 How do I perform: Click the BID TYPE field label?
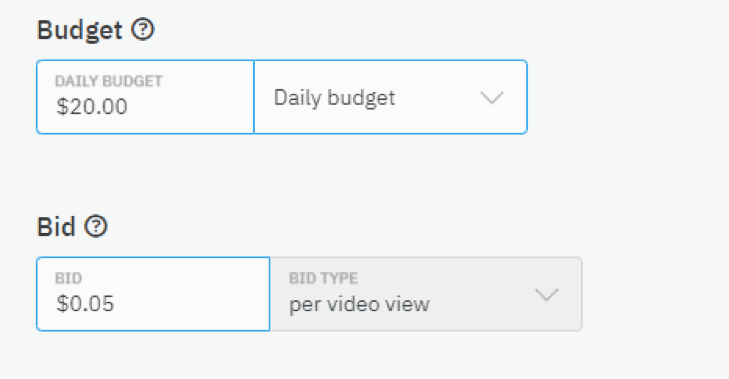(324, 278)
